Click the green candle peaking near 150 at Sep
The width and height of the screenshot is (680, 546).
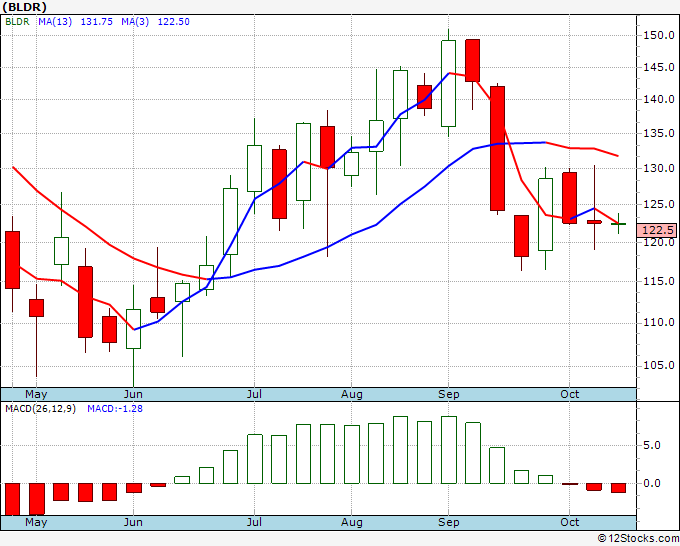click(448, 83)
